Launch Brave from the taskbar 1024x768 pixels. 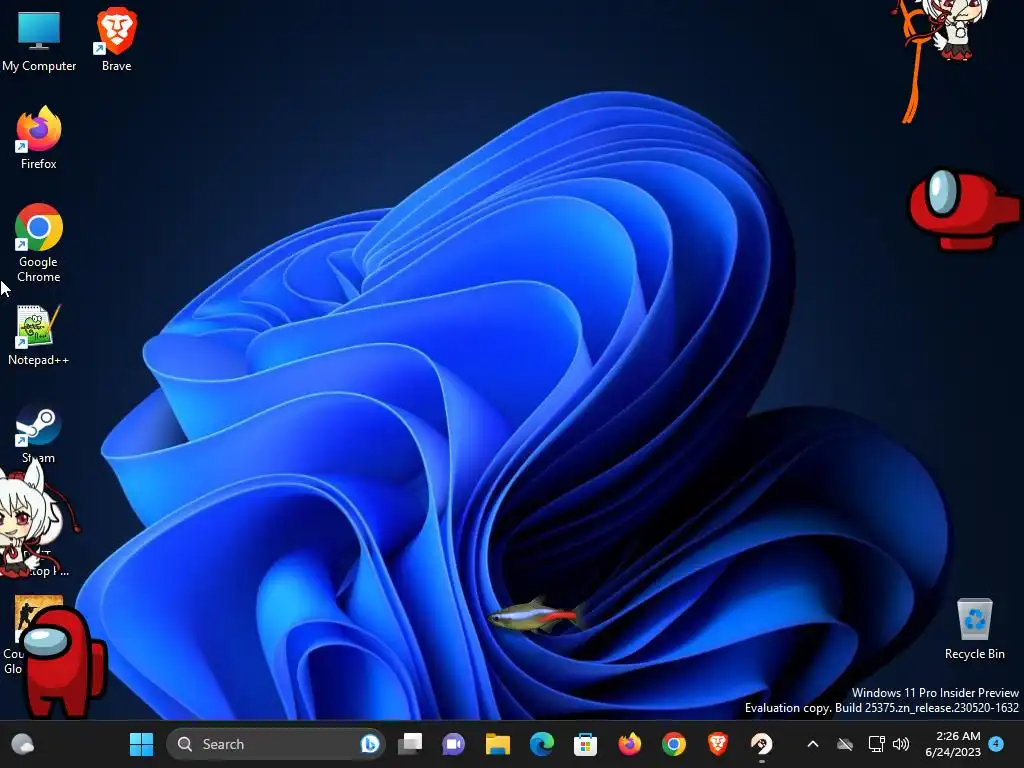(x=717, y=744)
